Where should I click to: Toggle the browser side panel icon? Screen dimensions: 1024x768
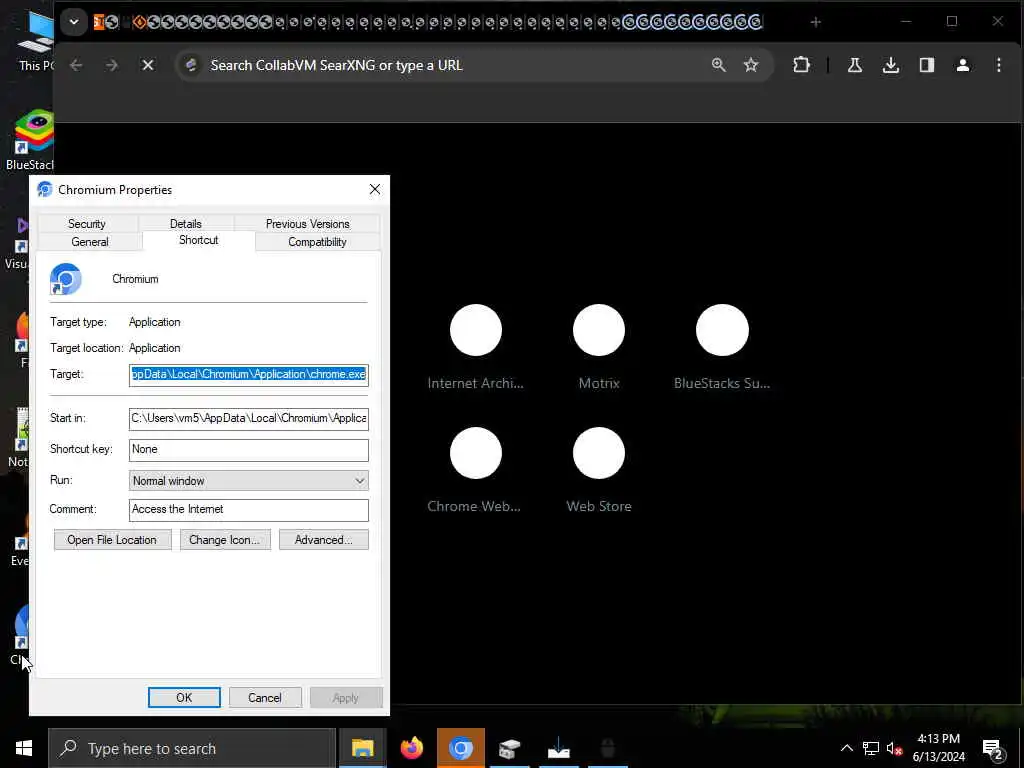point(927,65)
